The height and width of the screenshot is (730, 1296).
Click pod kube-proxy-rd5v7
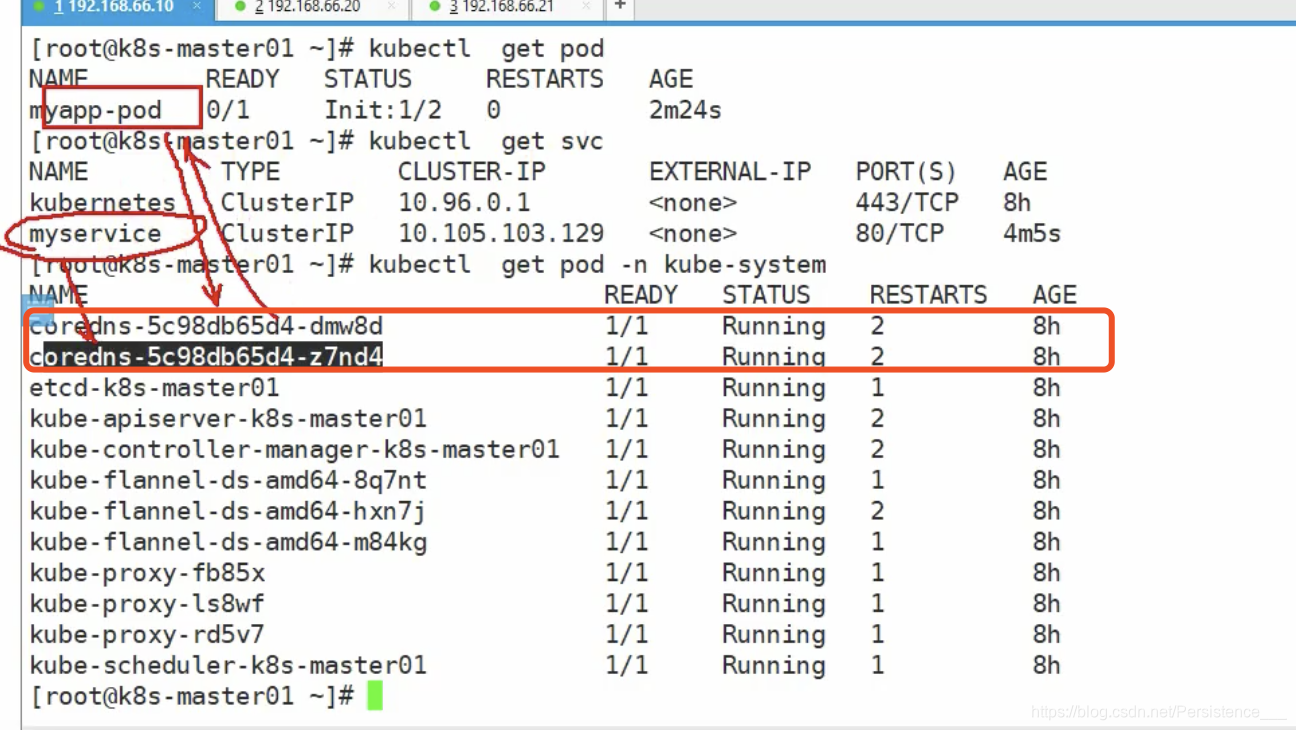[x=148, y=635]
